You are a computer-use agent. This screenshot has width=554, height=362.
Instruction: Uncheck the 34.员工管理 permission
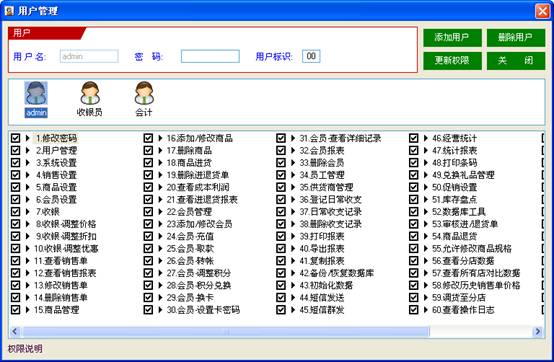tap(281, 175)
